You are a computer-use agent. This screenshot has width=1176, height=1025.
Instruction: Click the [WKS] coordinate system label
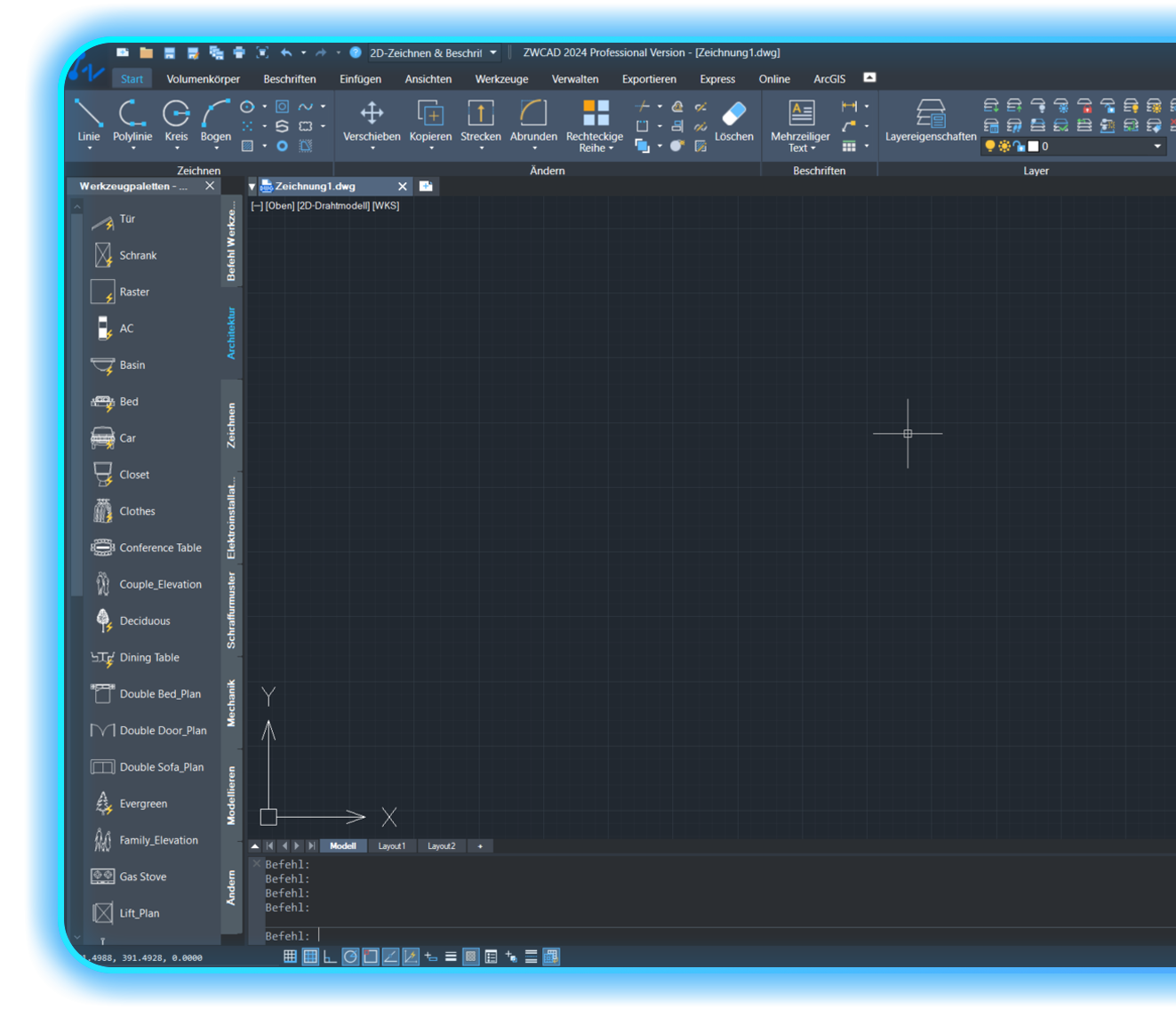click(386, 205)
